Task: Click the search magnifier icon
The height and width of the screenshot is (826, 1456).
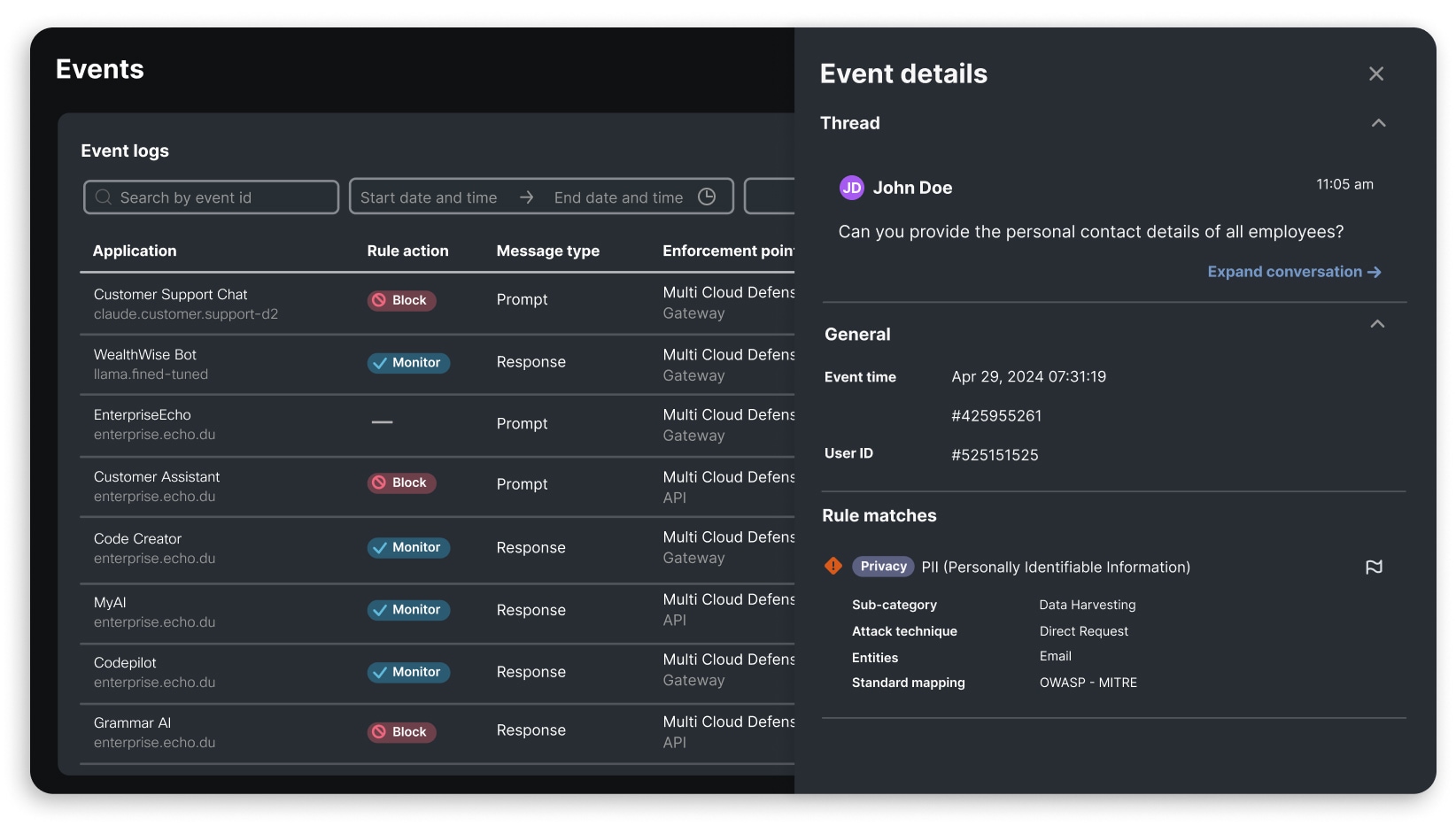Action: (104, 197)
